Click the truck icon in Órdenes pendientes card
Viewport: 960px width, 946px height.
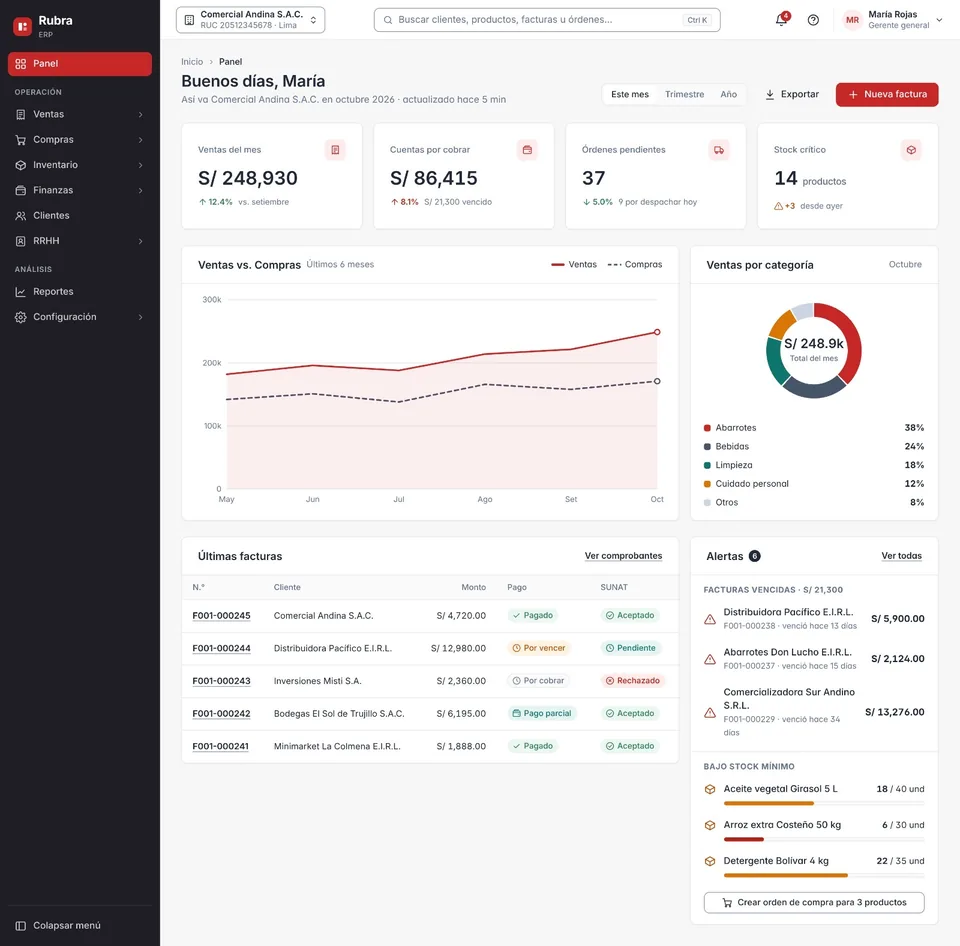[x=719, y=149]
